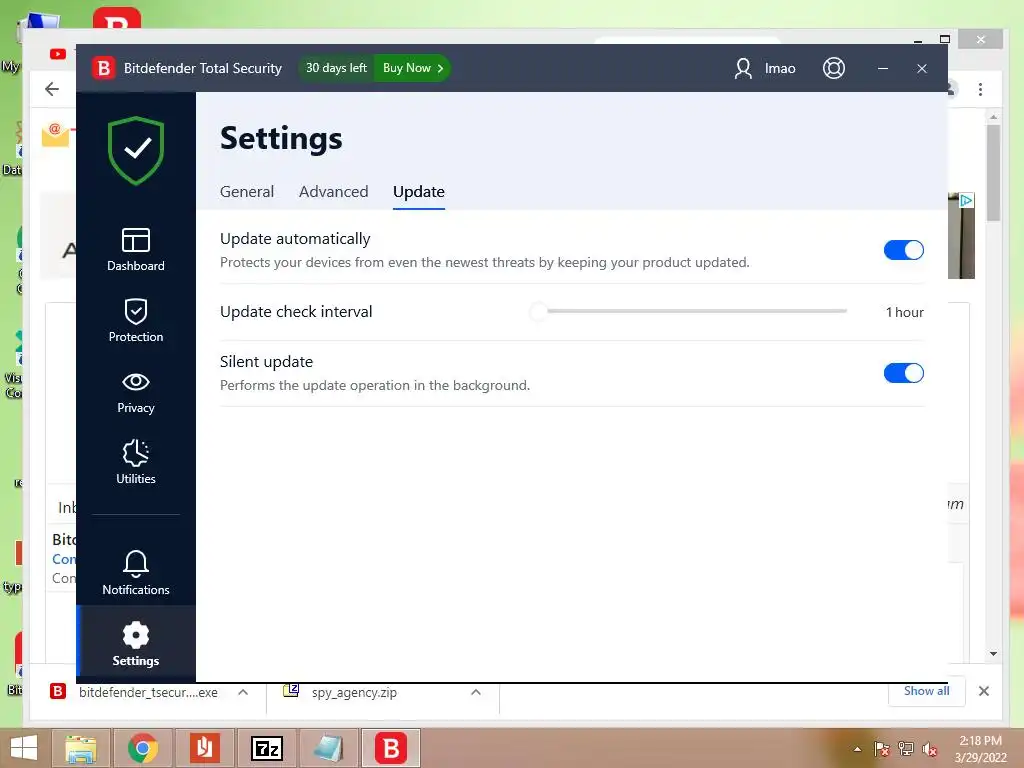
Task: Click the Buy Now button
Action: (x=413, y=68)
